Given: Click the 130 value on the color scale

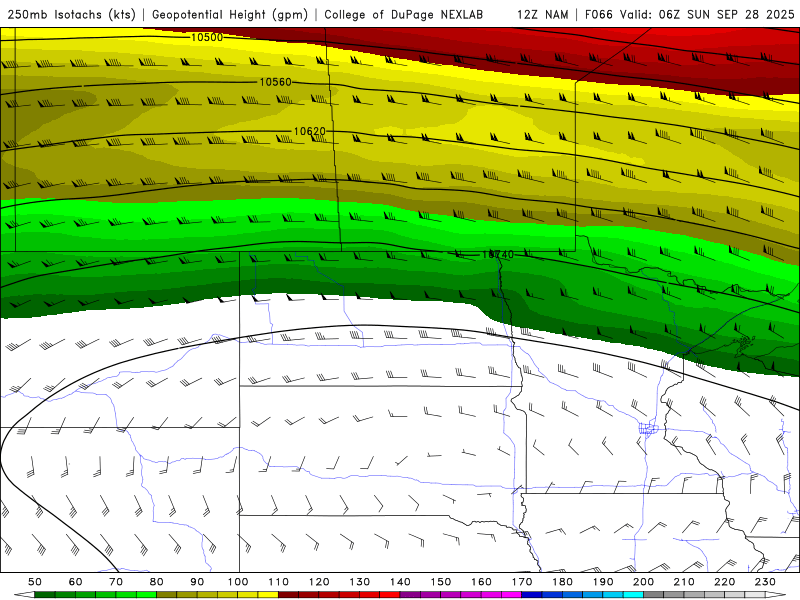Looking at the screenshot, I should coord(360,582).
